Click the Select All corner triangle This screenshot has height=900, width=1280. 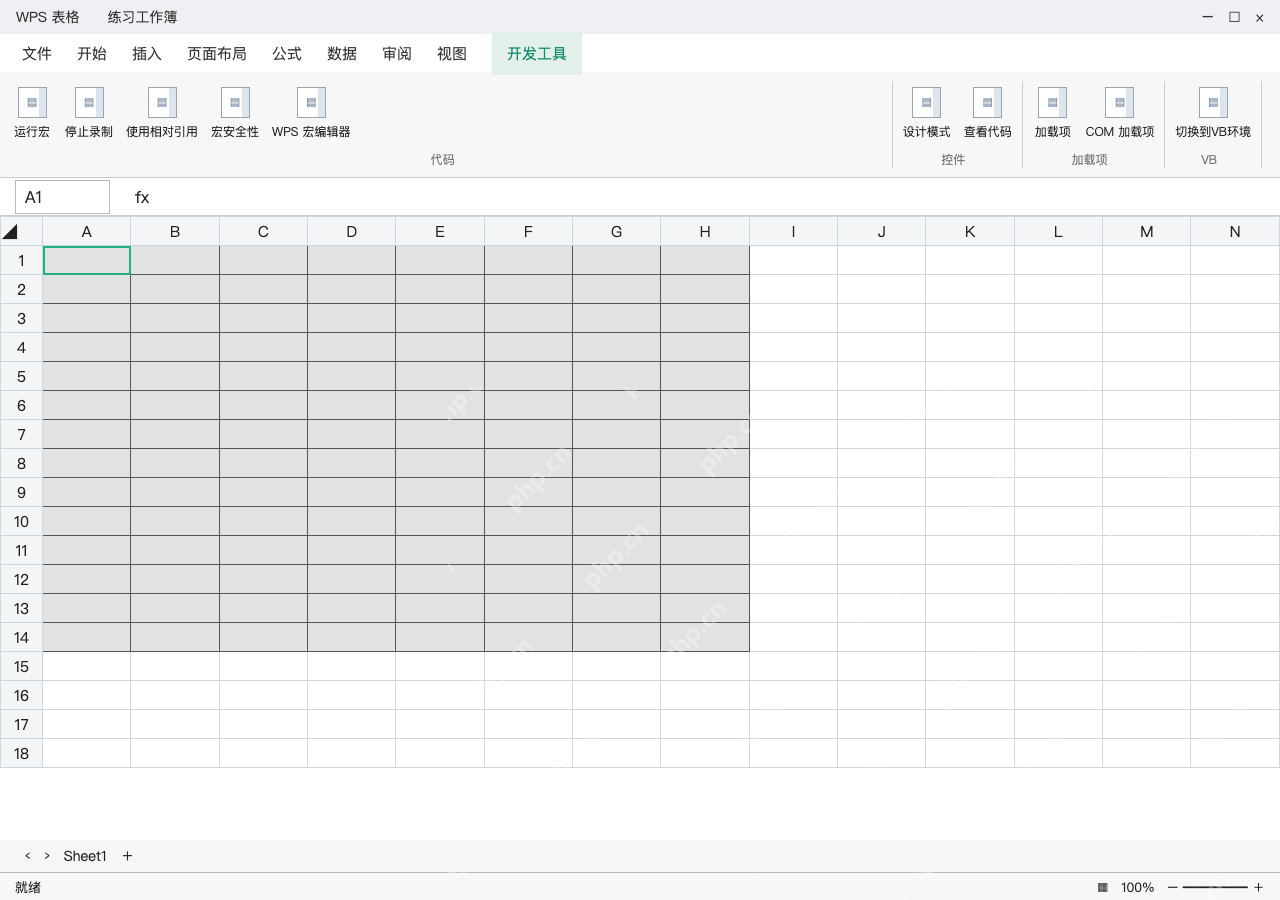click(10, 232)
